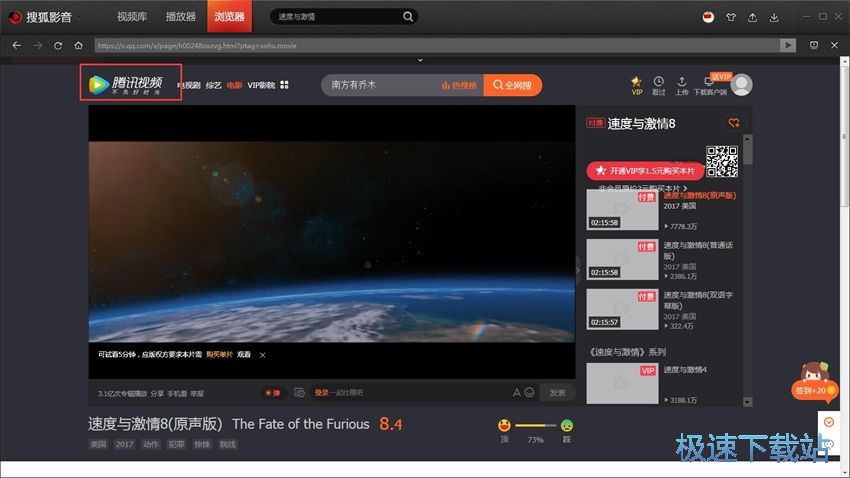Go to home page icon
Viewport: 850px width, 478px height.
pyautogui.click(x=79, y=46)
